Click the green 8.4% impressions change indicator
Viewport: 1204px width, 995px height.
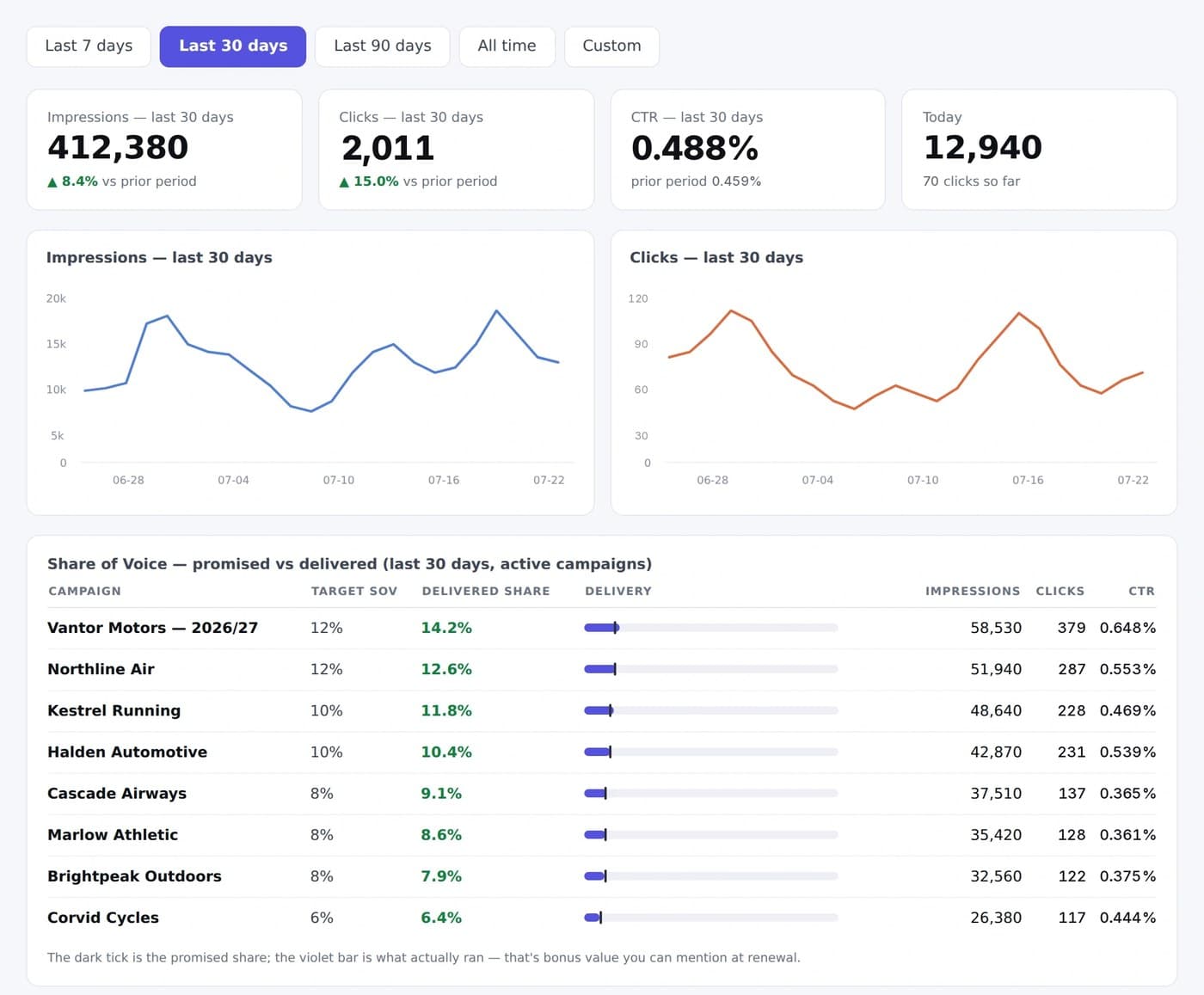(72, 181)
